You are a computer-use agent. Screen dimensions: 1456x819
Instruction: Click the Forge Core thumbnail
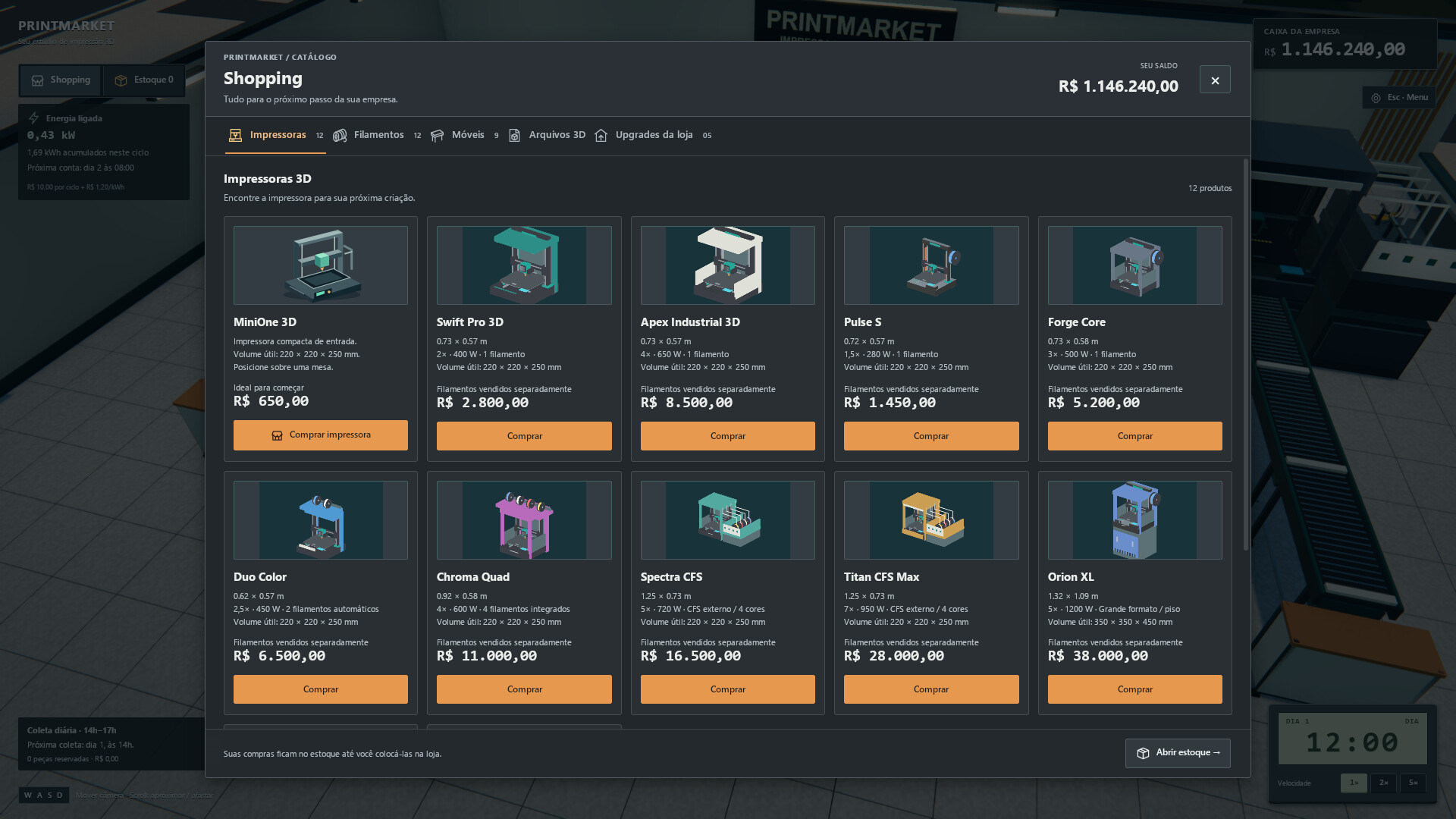click(x=1135, y=265)
